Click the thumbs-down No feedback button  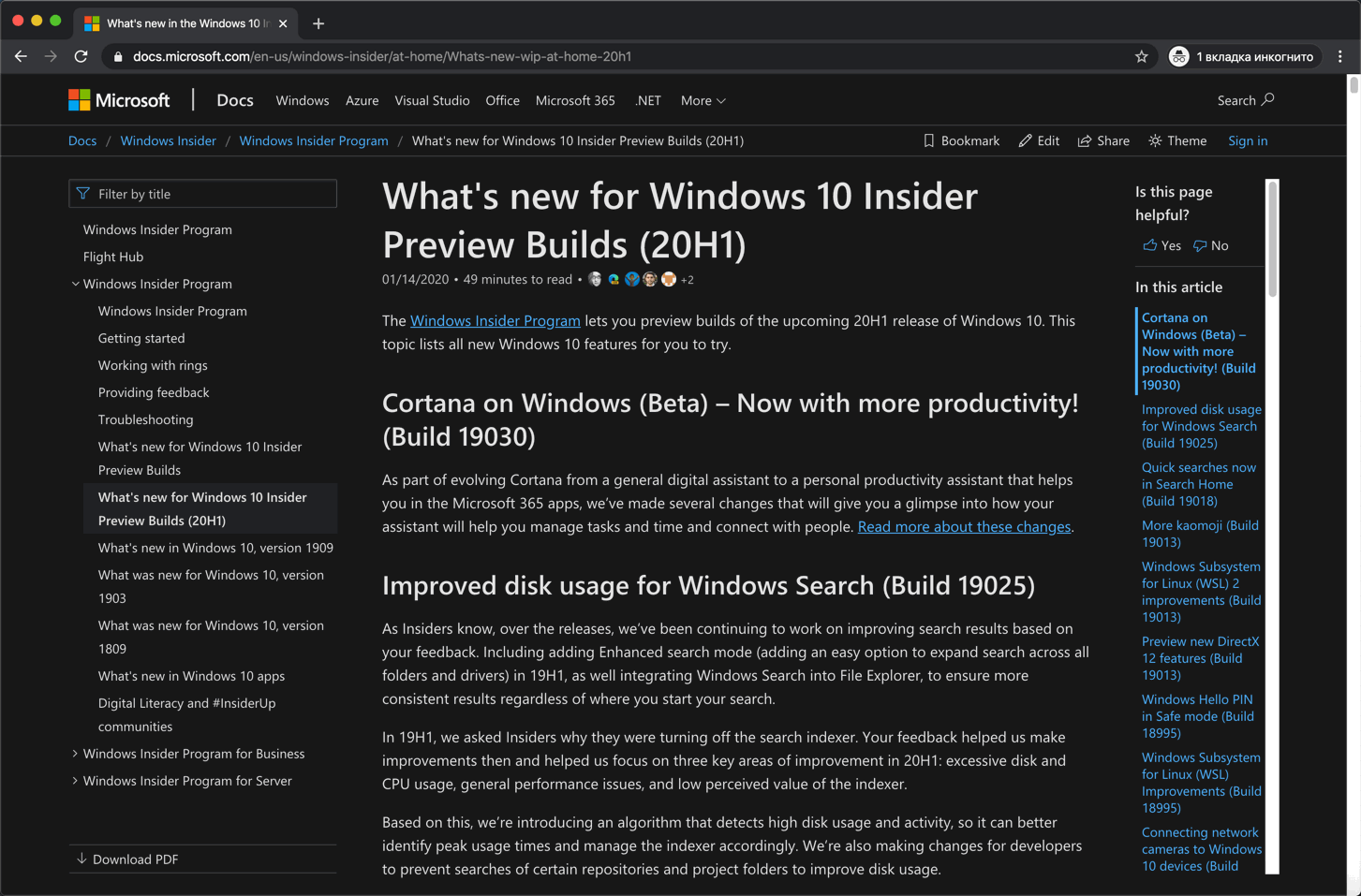(1210, 245)
